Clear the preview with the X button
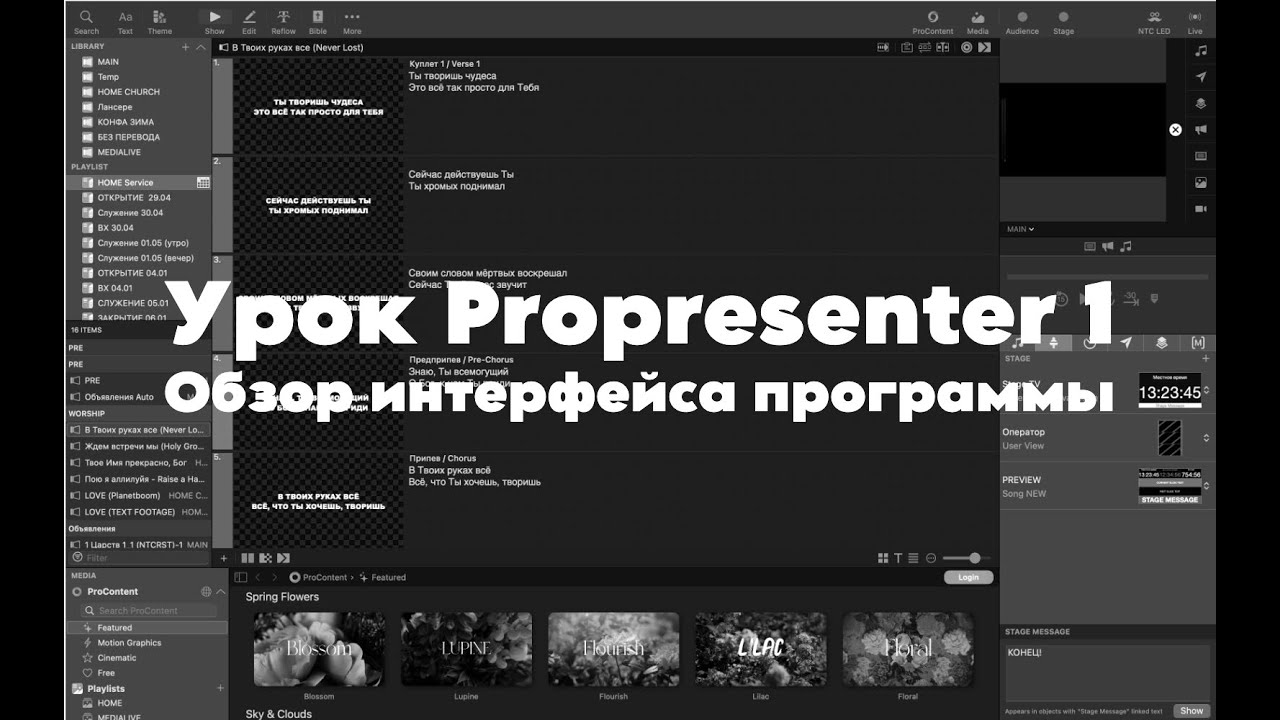 click(1175, 130)
